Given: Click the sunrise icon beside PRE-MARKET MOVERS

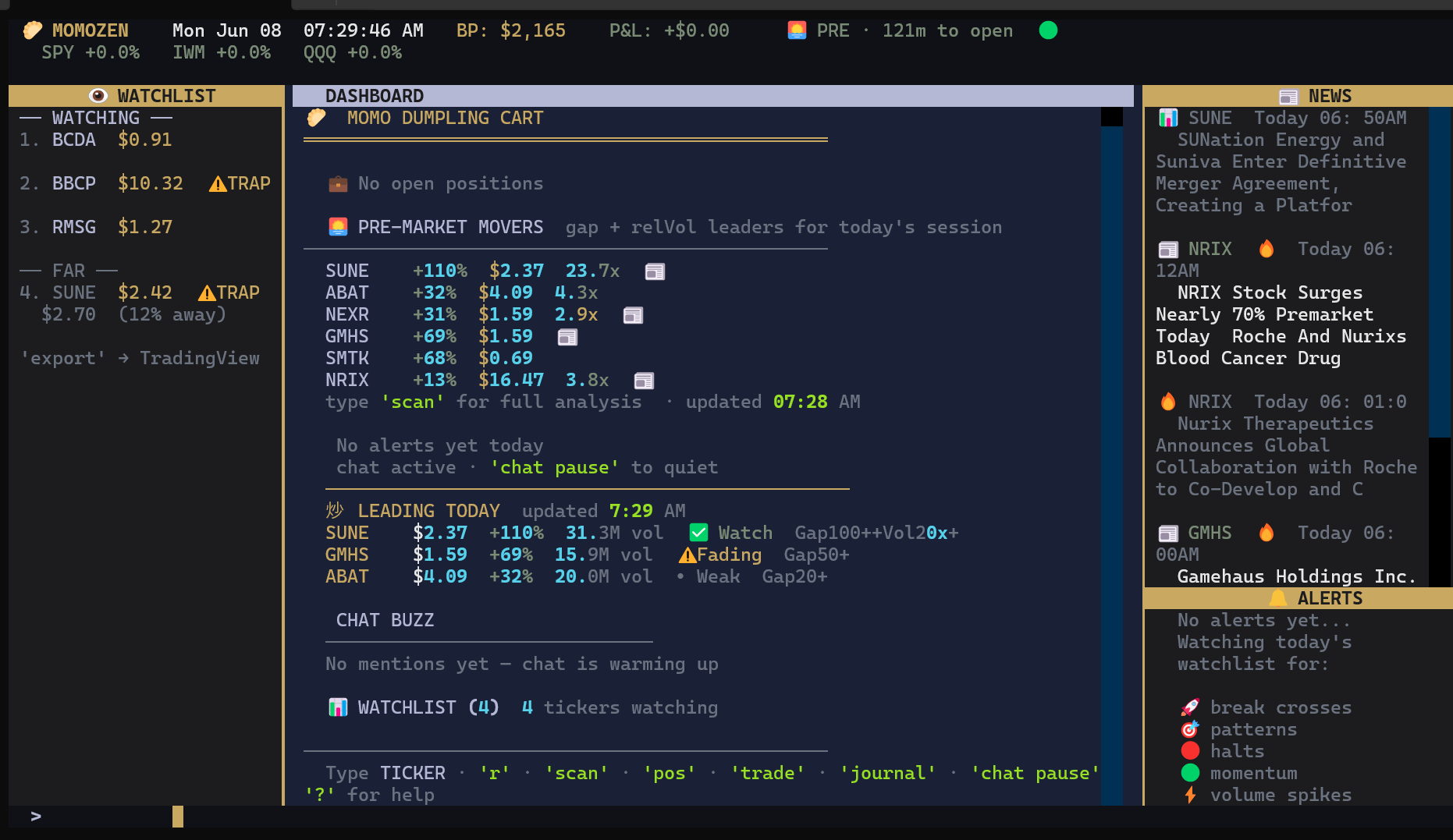Looking at the screenshot, I should click(338, 227).
